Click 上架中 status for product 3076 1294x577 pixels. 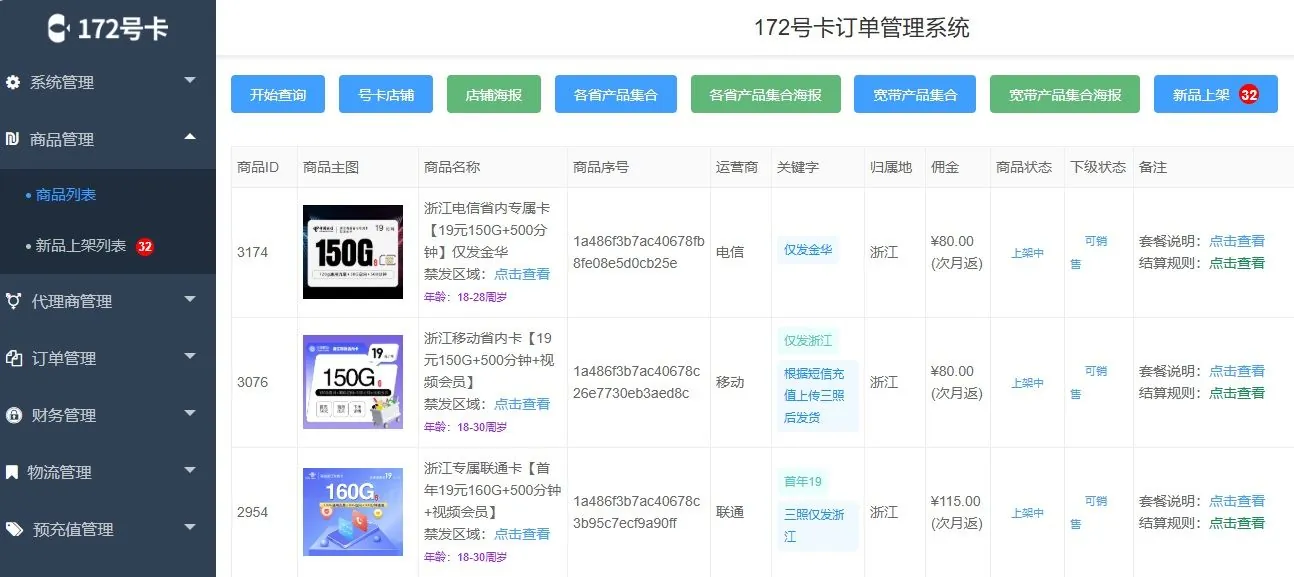pyautogui.click(x=1027, y=383)
